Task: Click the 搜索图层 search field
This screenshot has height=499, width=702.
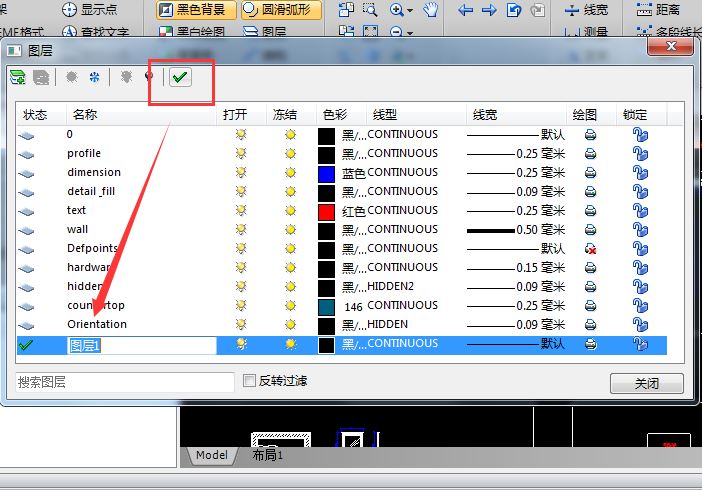Action: (x=125, y=382)
